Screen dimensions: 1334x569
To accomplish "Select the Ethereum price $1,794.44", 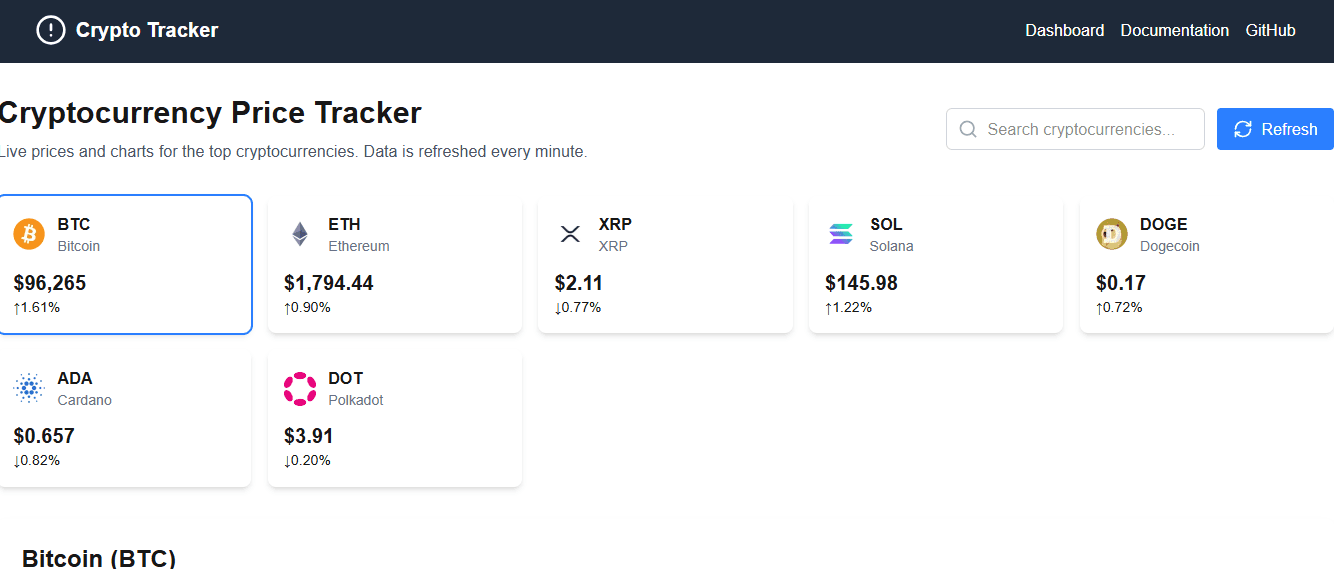I will 329,283.
